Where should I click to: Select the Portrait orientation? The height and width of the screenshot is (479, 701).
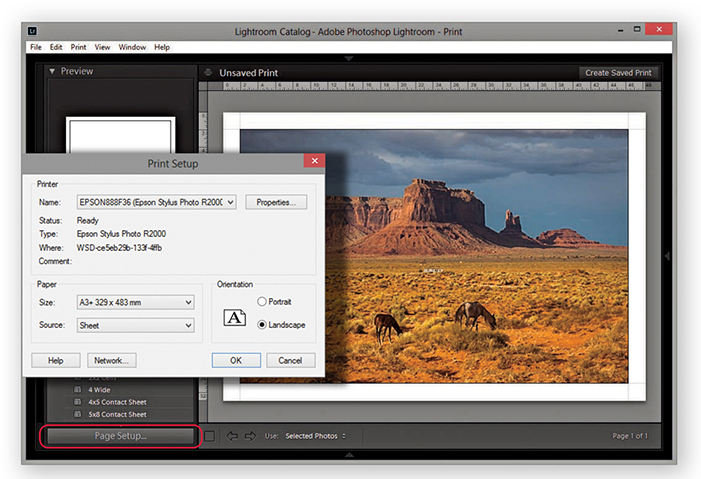point(262,302)
